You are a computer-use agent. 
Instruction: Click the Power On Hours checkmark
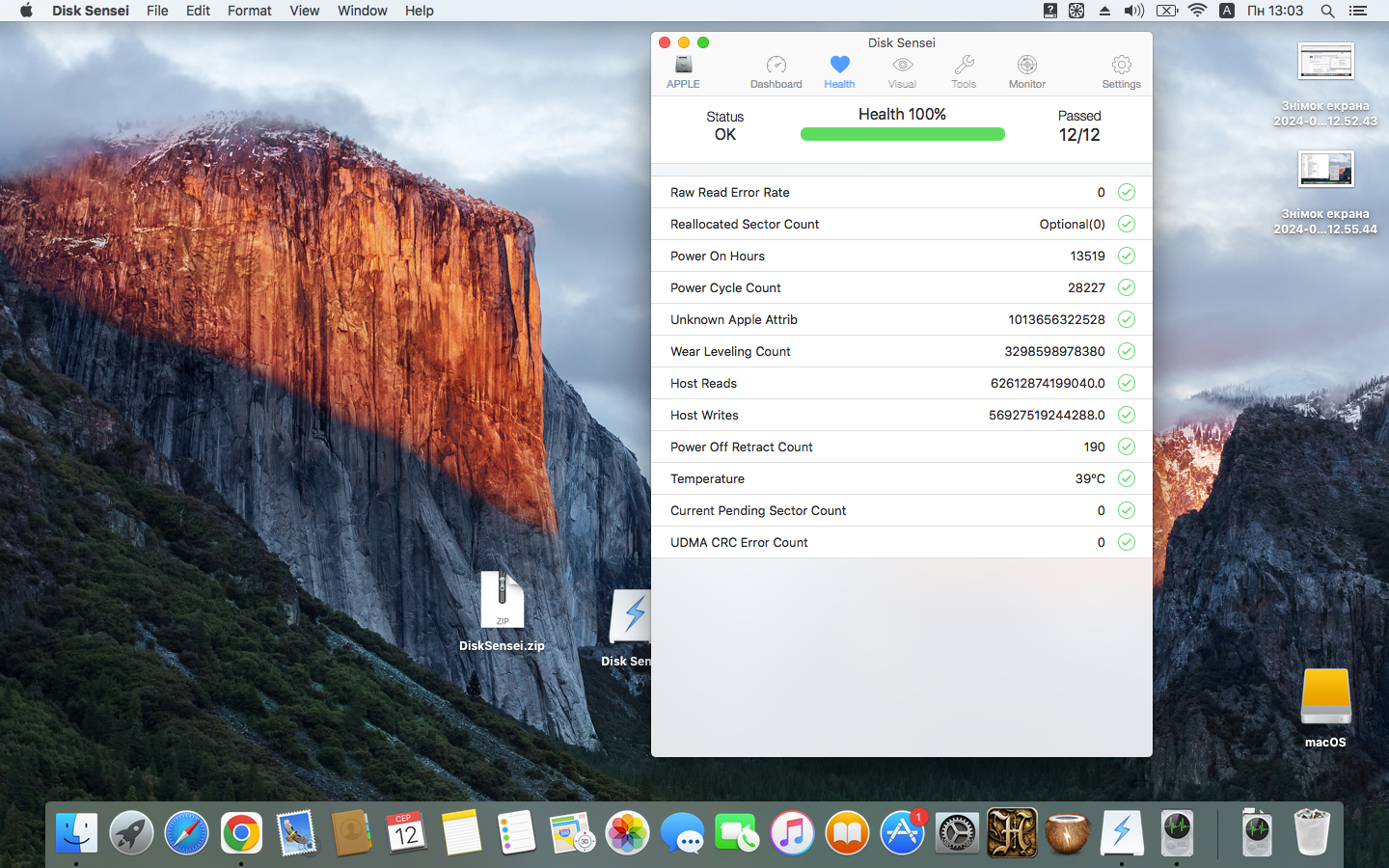1127,256
